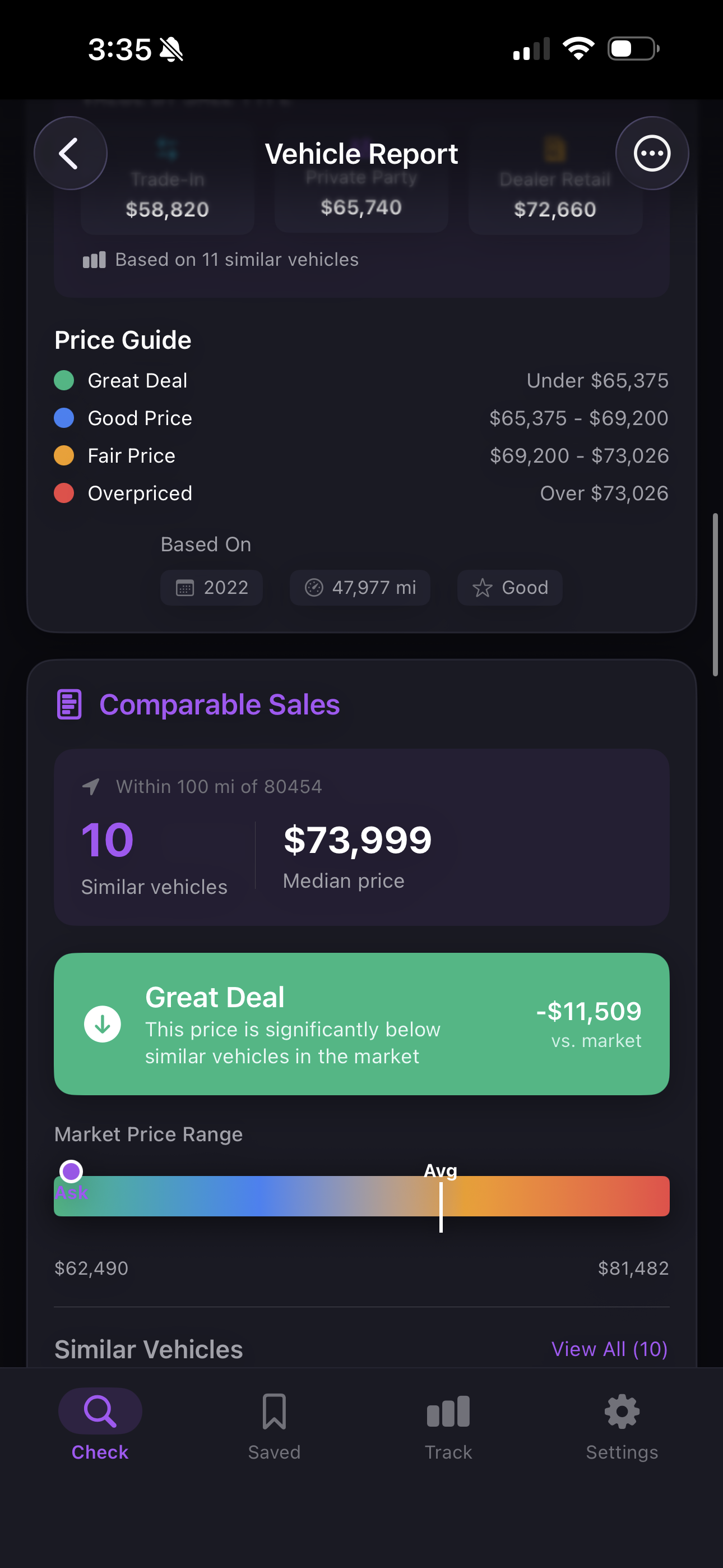Open the Saved bookmark icon
The width and height of the screenshot is (723, 1568).
point(274,1410)
